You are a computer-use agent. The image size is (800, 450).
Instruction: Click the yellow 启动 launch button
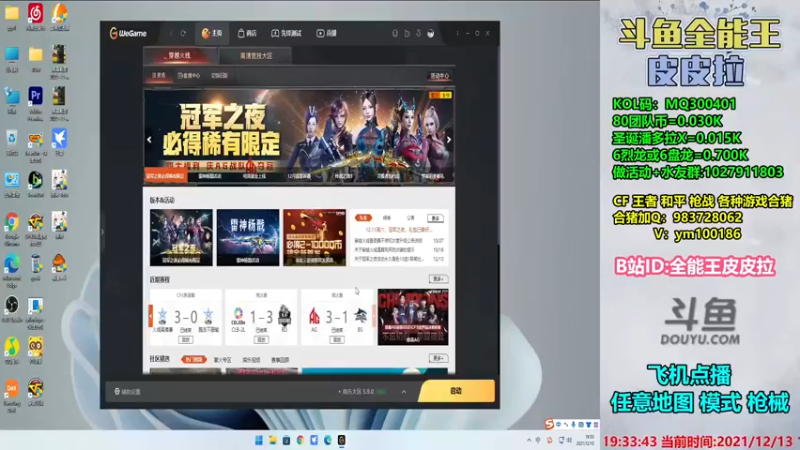click(x=456, y=391)
